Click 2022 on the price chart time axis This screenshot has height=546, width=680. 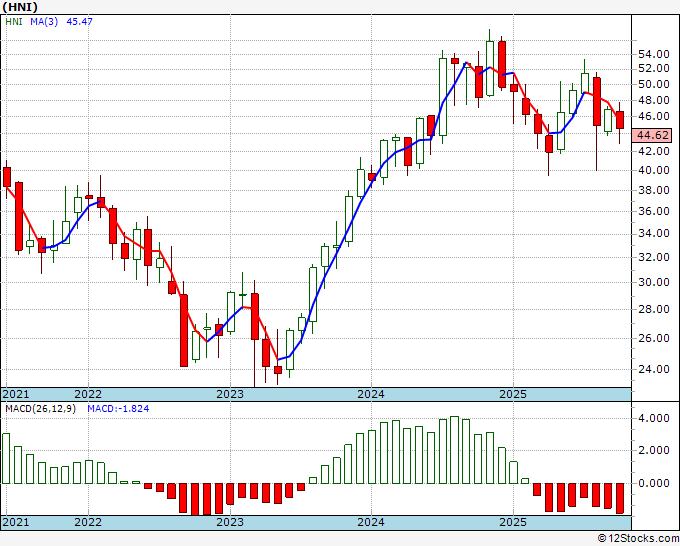(x=88, y=394)
